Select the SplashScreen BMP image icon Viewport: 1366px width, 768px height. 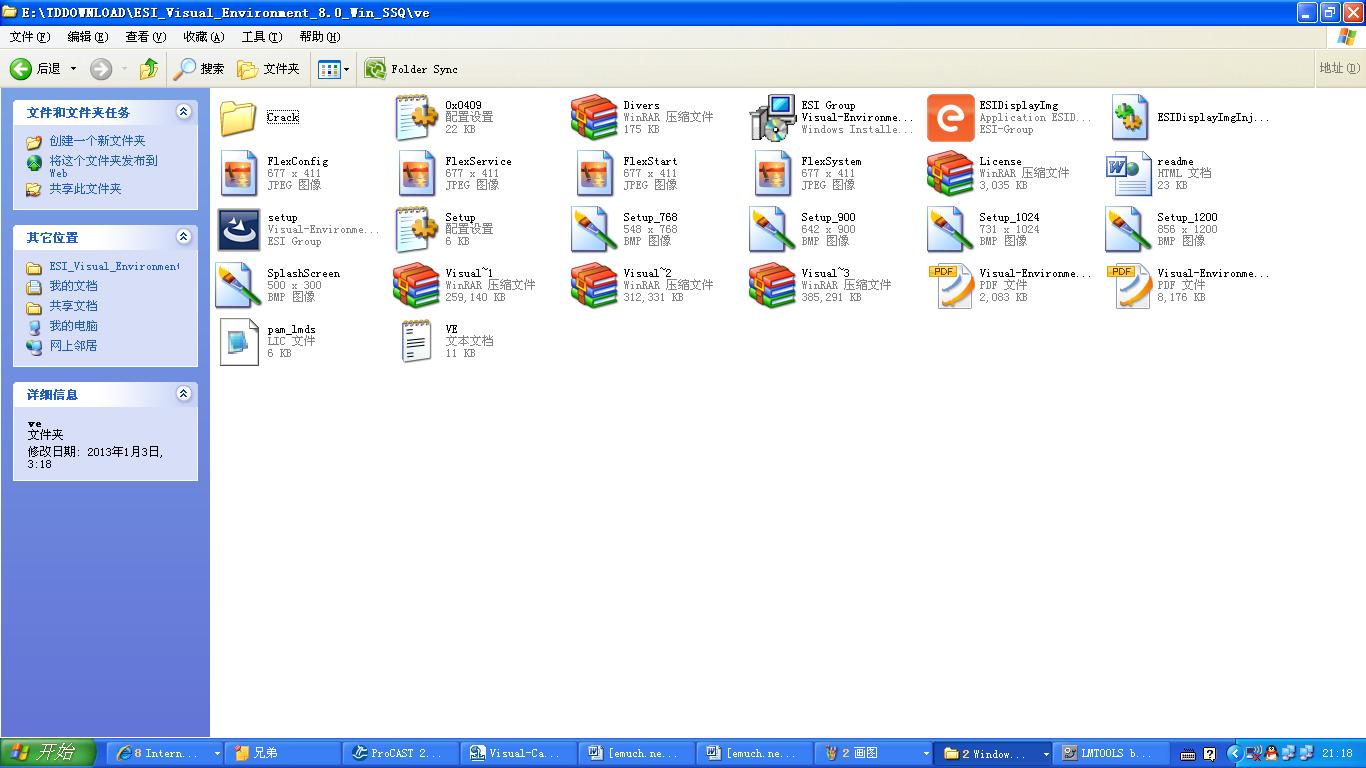(x=238, y=286)
